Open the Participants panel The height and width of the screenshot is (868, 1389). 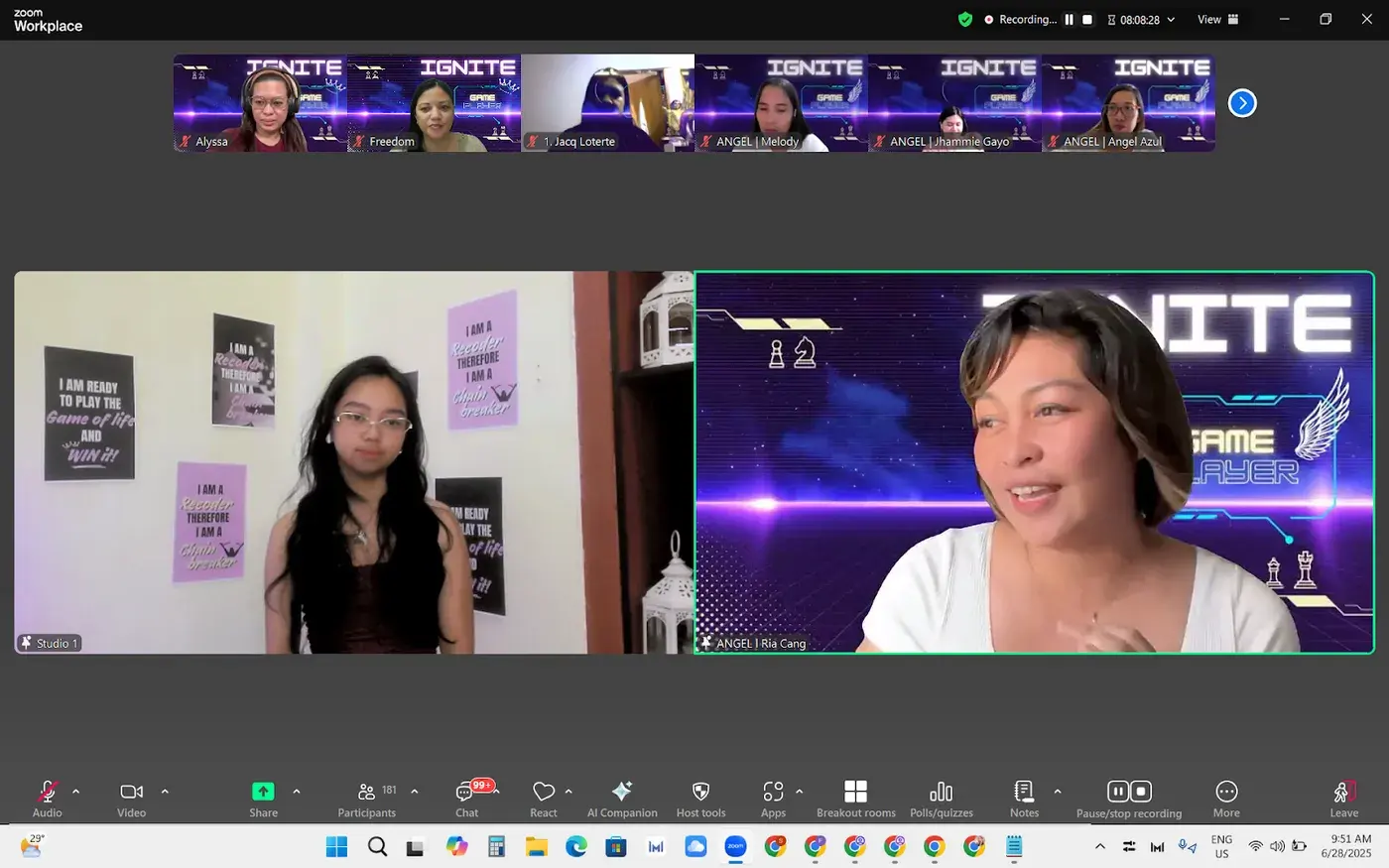367,799
